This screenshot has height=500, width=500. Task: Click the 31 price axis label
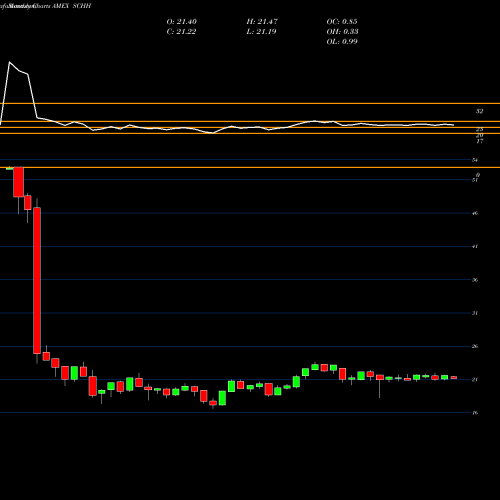pyautogui.click(x=475, y=313)
